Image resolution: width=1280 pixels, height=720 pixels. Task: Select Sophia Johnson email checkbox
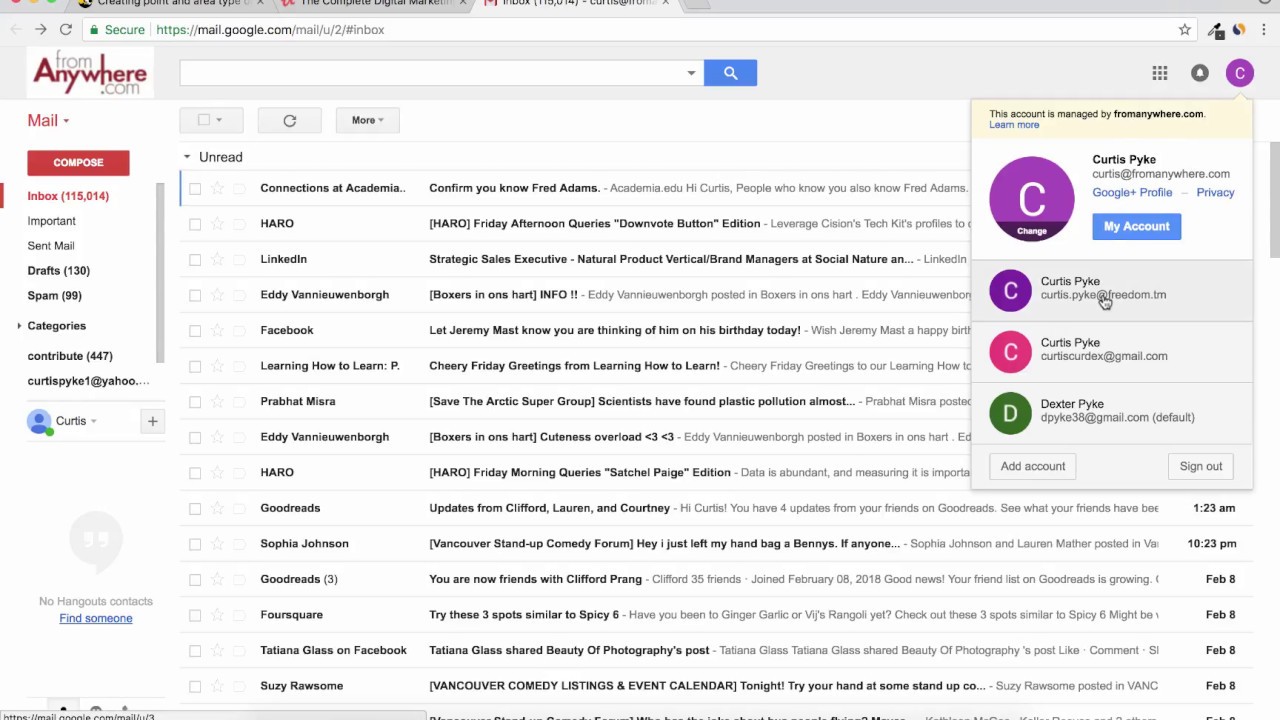[x=195, y=544]
